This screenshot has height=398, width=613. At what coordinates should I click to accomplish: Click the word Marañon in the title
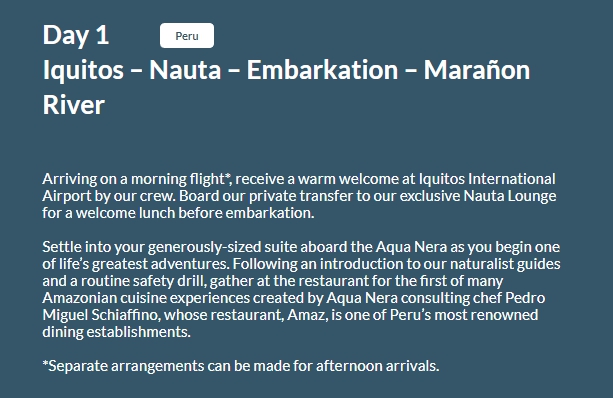477,70
